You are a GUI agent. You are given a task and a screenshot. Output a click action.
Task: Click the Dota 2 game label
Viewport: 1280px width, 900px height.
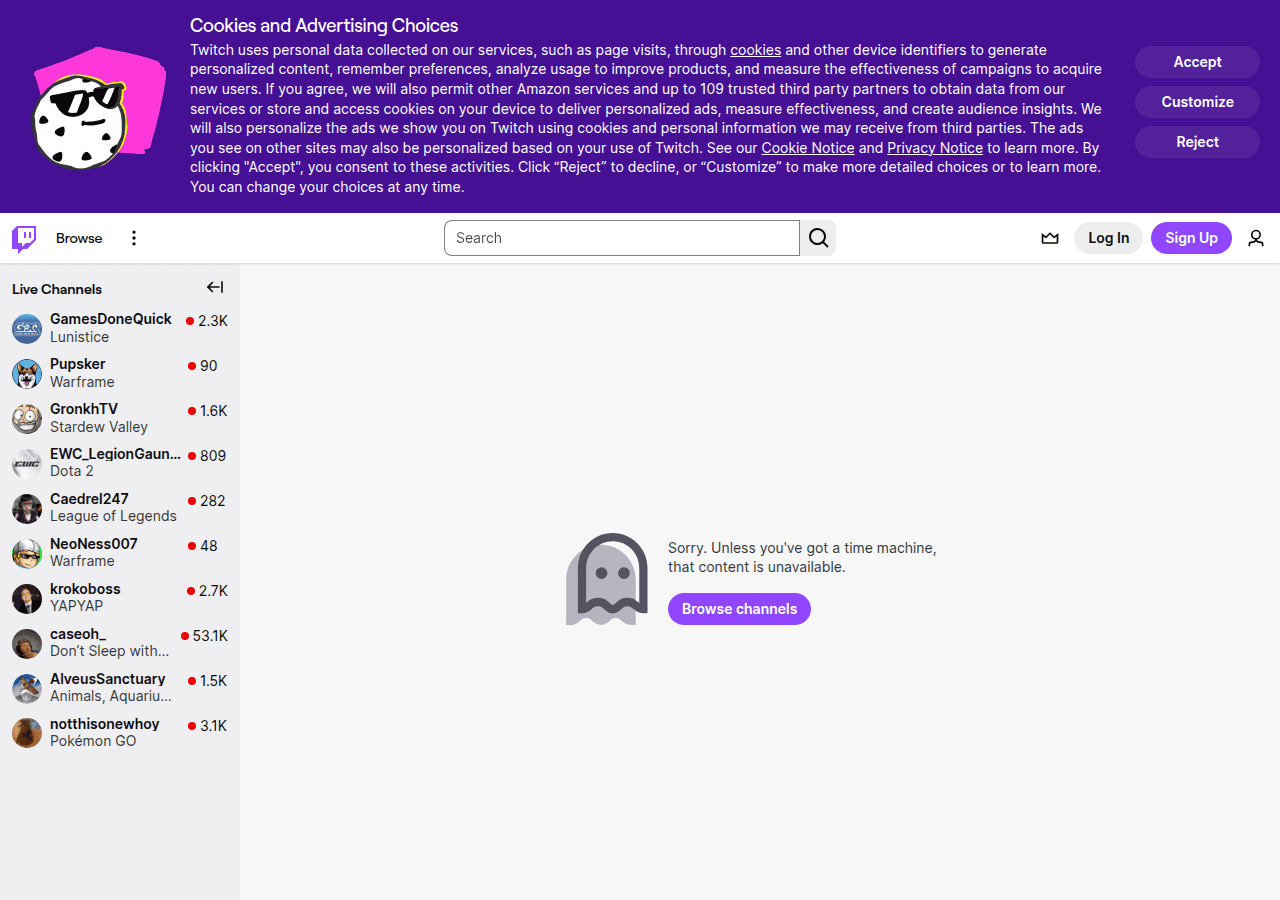[x=72, y=471]
